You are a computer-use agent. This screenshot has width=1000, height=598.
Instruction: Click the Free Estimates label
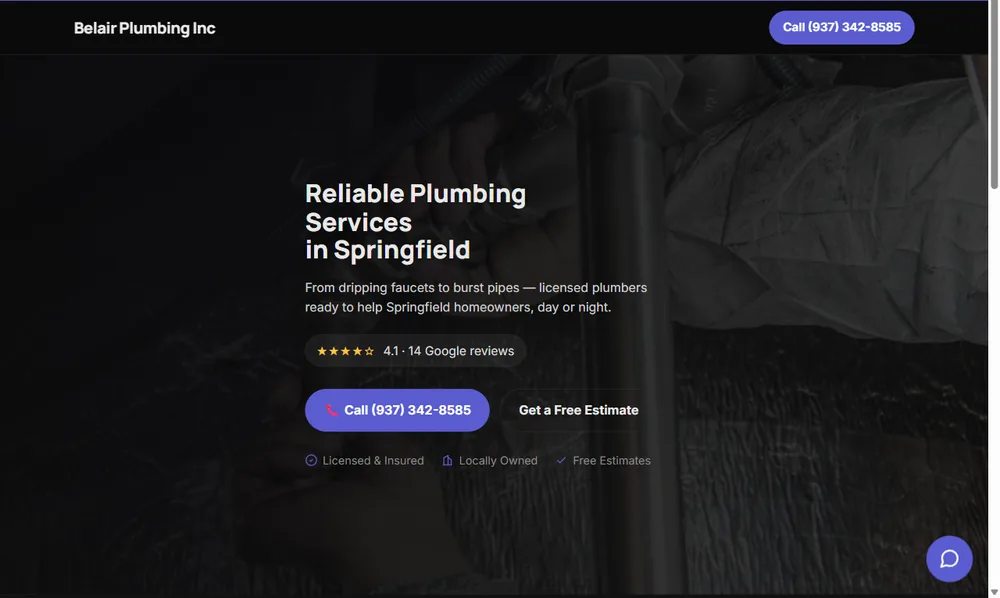point(612,460)
